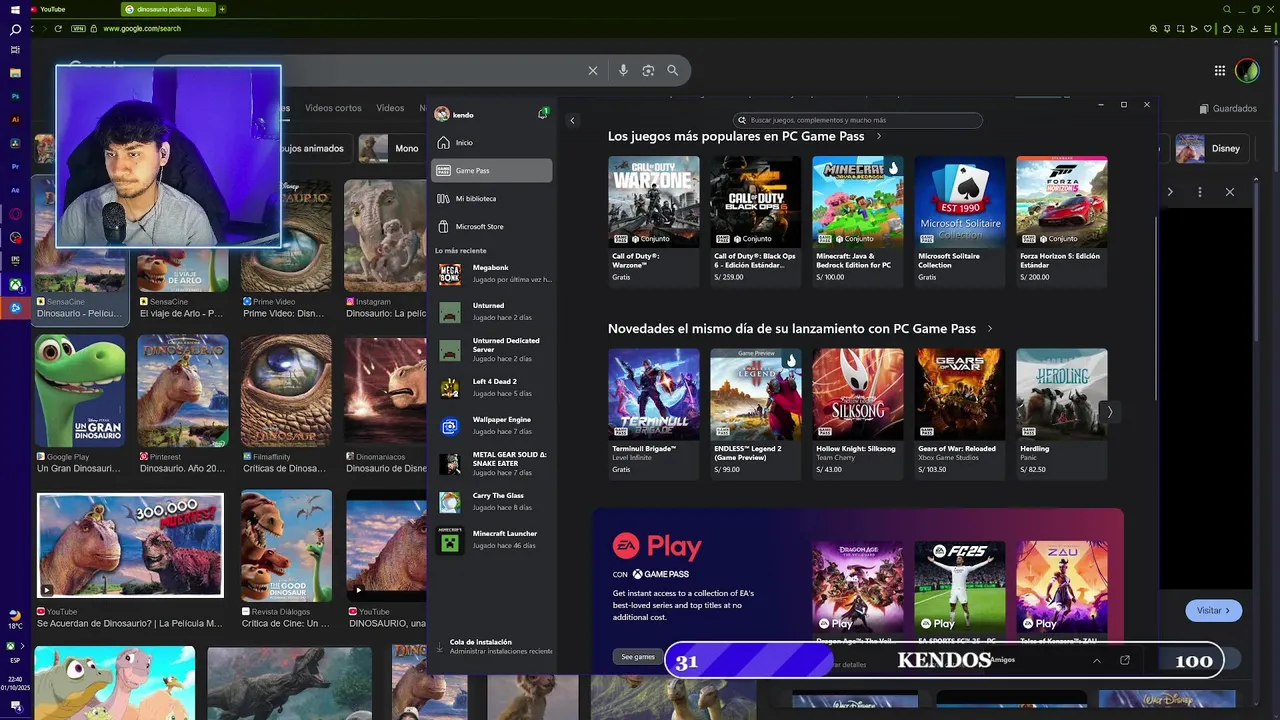The height and width of the screenshot is (720, 1280).
Task: Open Windows Start menu in taskbar
Action: [15, 9]
